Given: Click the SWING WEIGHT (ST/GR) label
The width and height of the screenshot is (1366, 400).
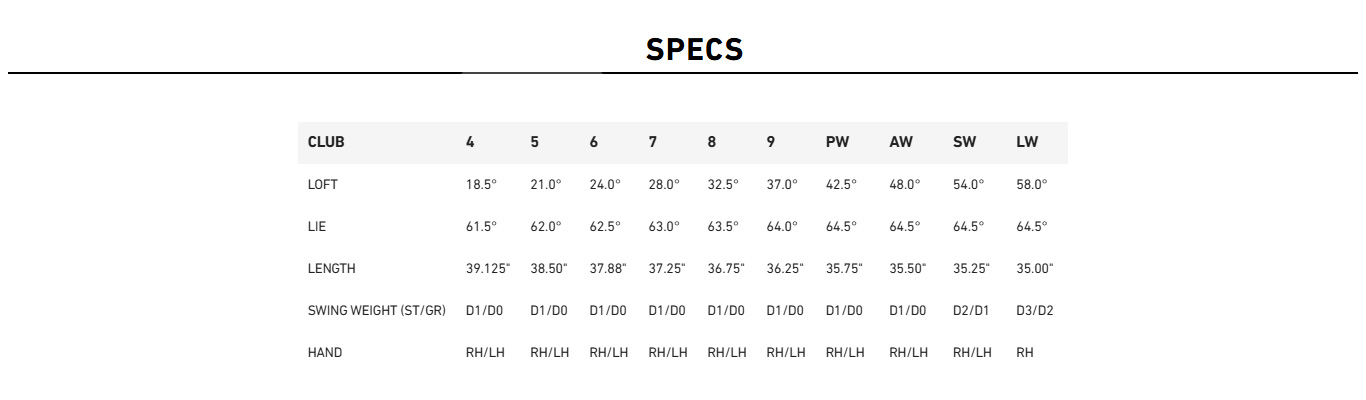Looking at the screenshot, I should click(x=376, y=311).
